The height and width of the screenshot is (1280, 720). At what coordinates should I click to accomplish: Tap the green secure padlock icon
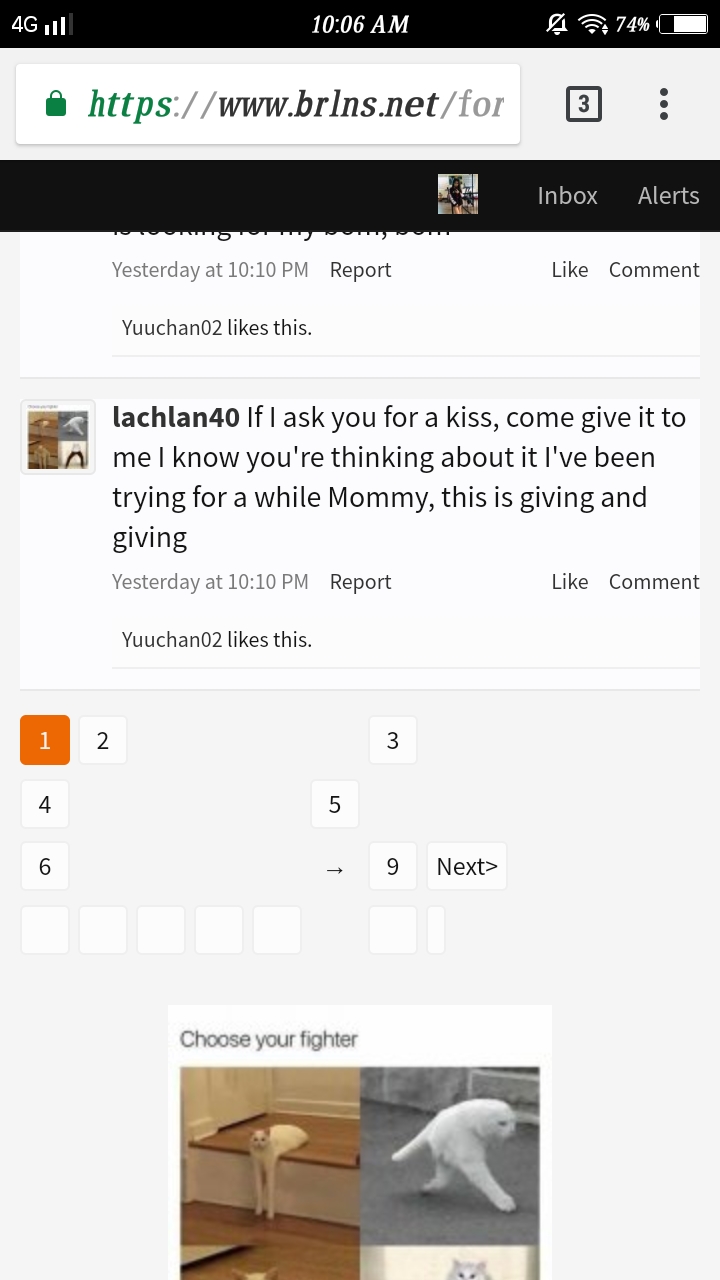click(x=56, y=104)
